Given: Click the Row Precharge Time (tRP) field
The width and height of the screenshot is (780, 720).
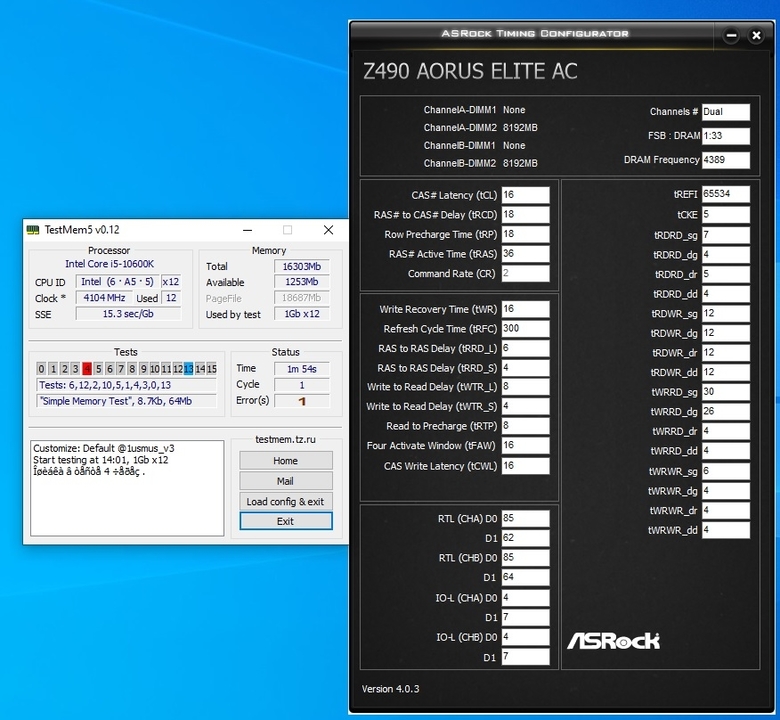Looking at the screenshot, I should [525, 234].
